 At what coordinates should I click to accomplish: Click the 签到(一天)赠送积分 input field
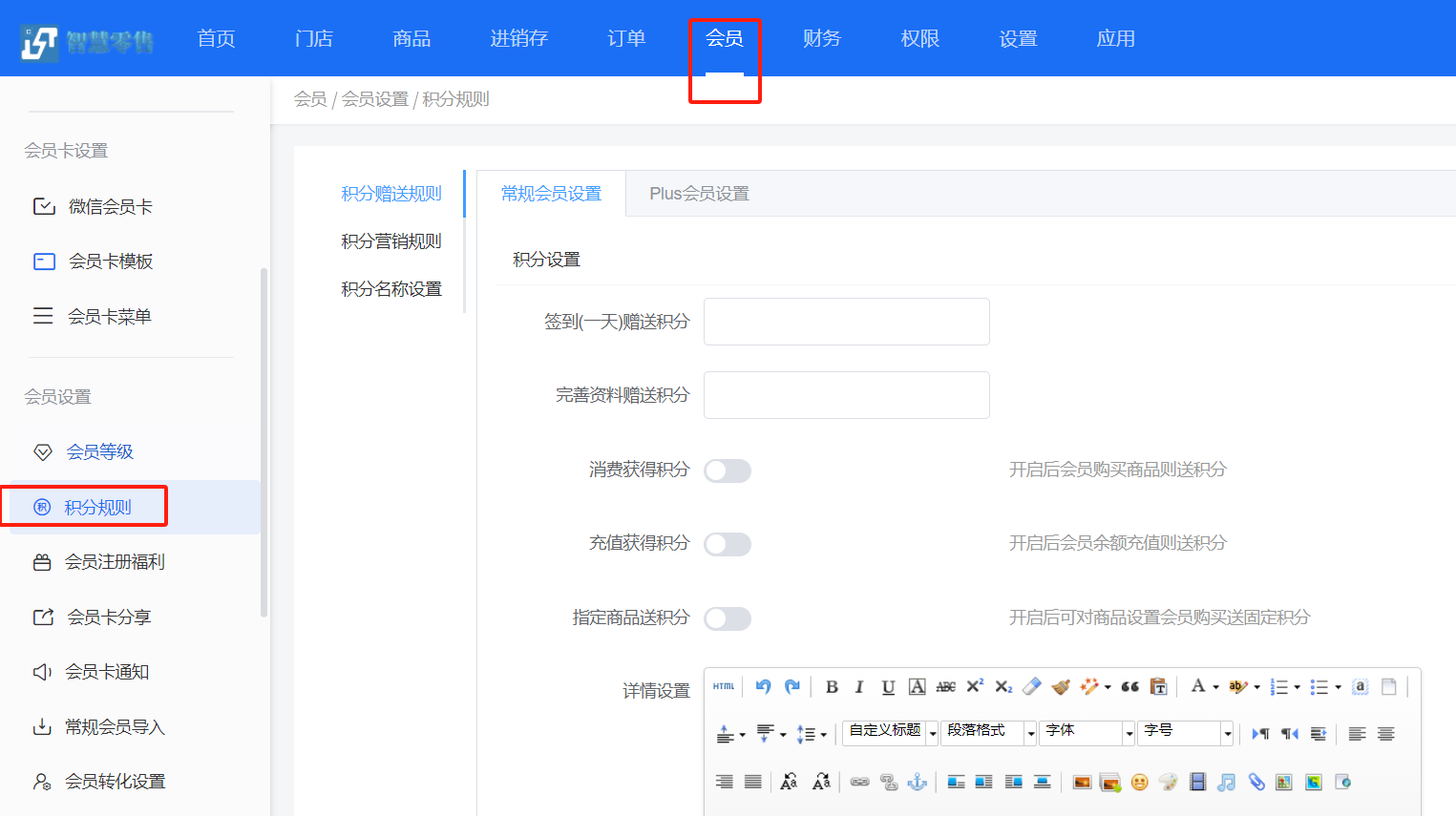[x=846, y=322]
